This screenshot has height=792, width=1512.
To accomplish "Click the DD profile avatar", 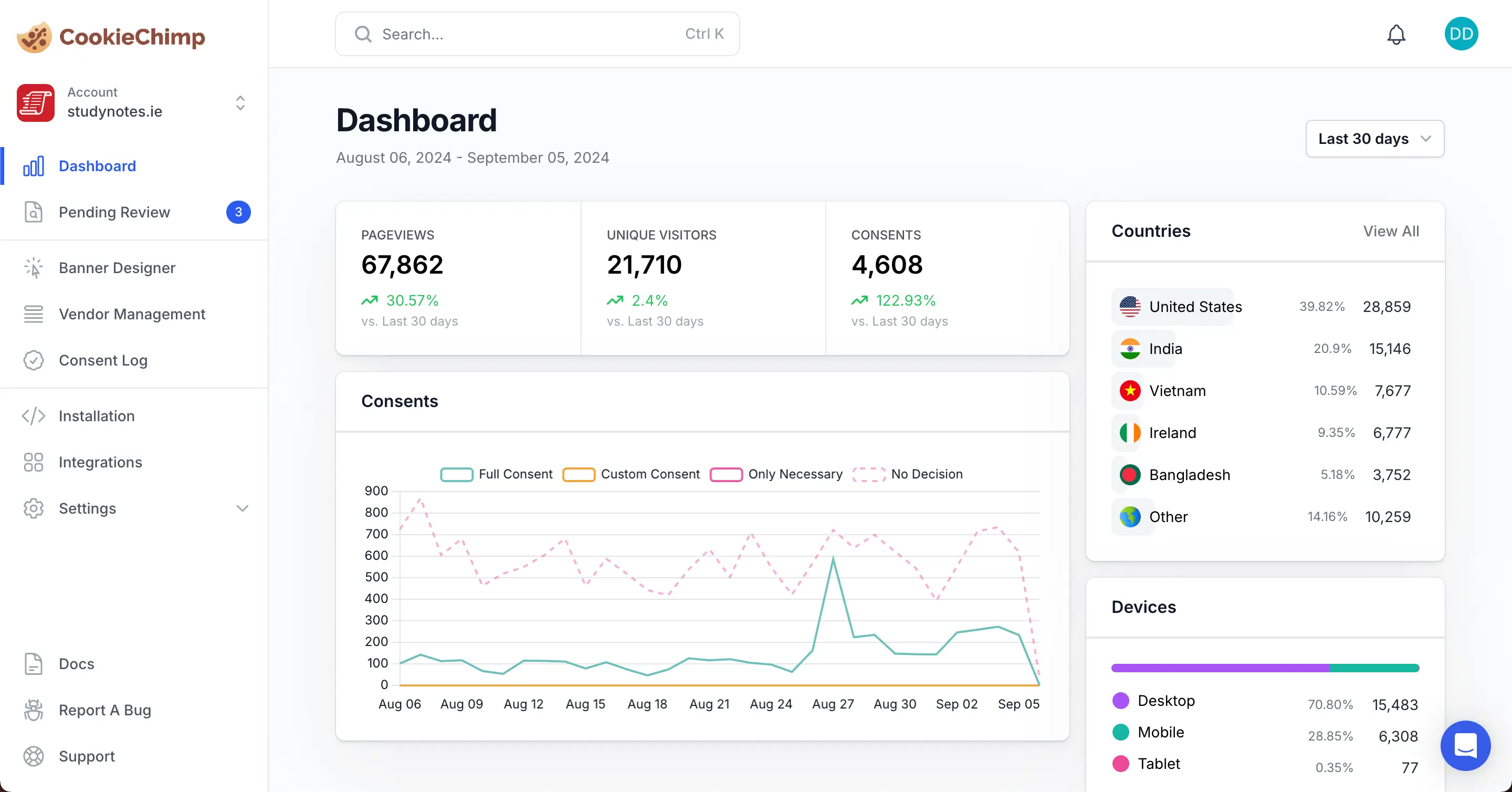I will coord(1462,34).
